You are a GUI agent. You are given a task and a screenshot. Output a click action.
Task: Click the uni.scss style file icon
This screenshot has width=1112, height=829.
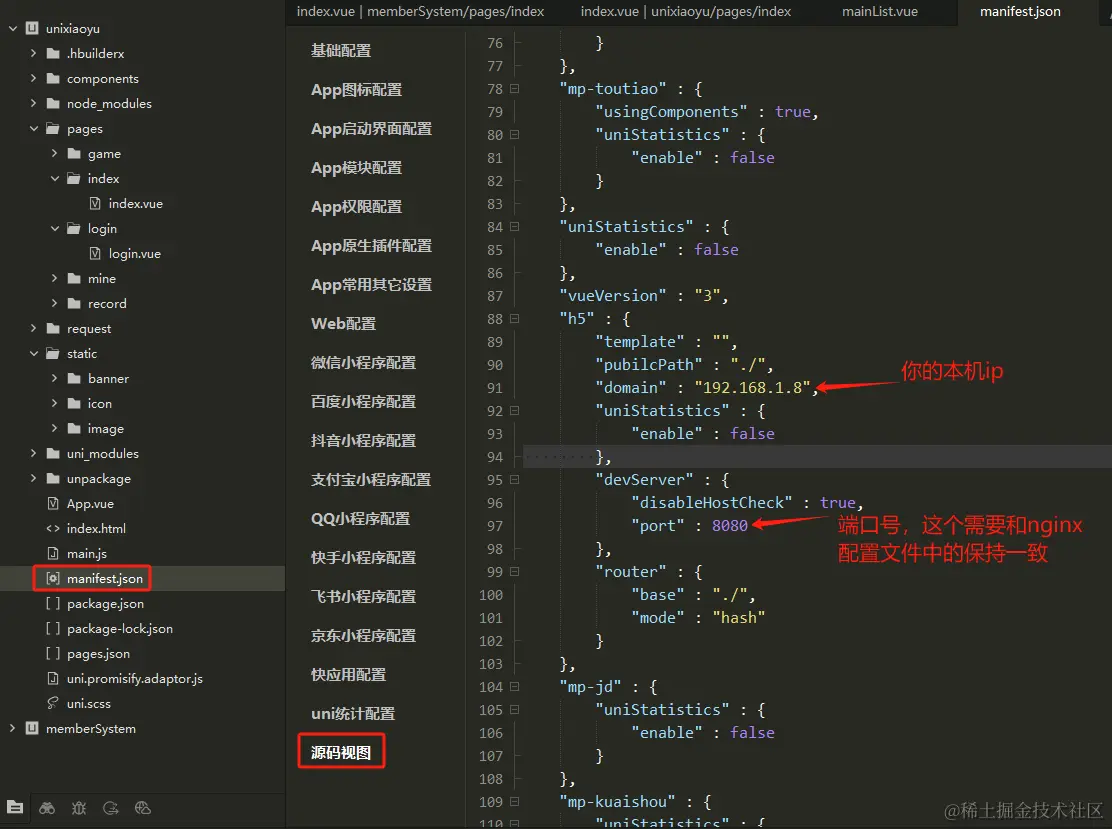(x=52, y=703)
